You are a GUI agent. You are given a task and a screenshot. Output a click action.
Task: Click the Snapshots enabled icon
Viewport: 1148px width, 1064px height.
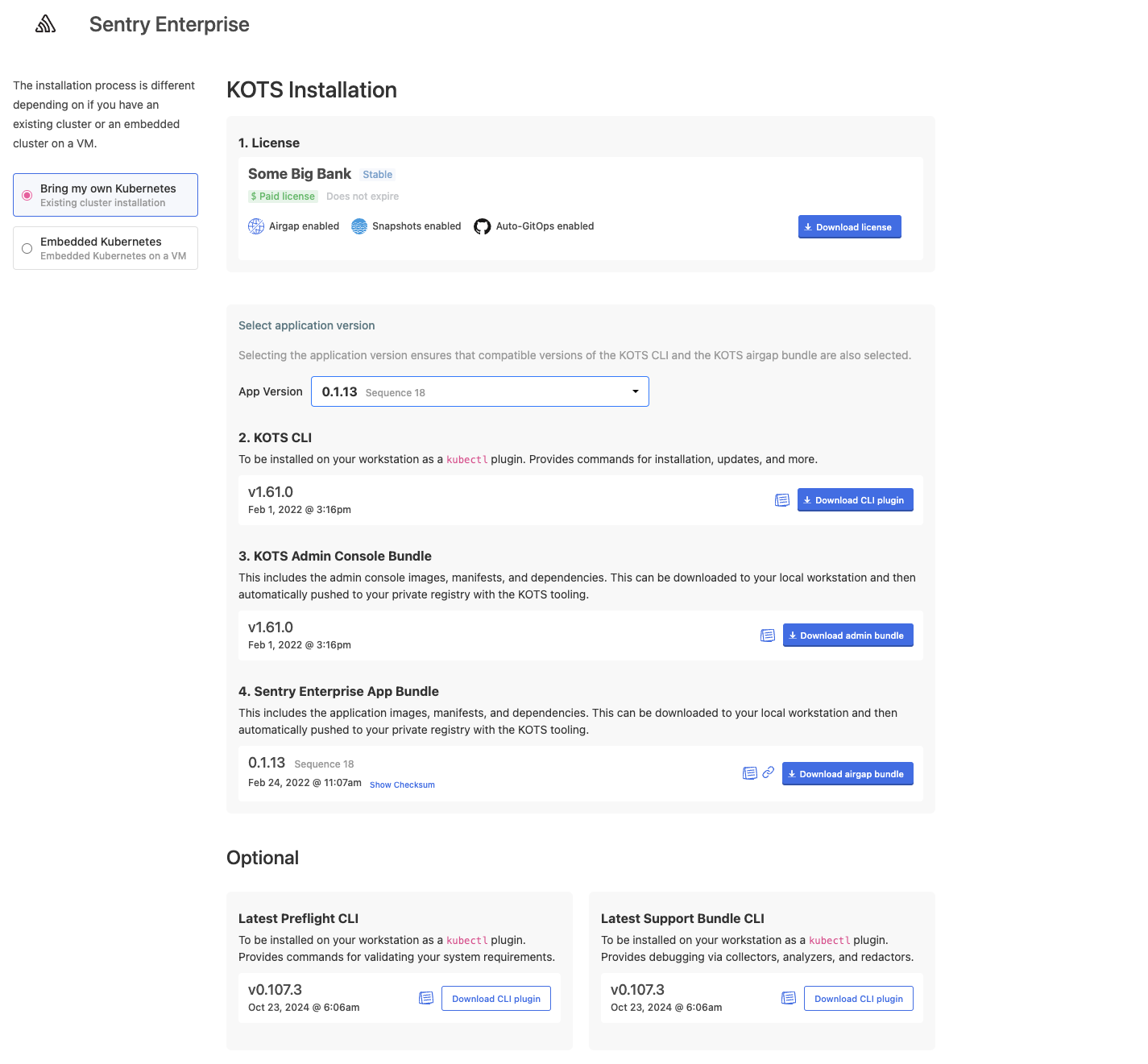(x=359, y=226)
